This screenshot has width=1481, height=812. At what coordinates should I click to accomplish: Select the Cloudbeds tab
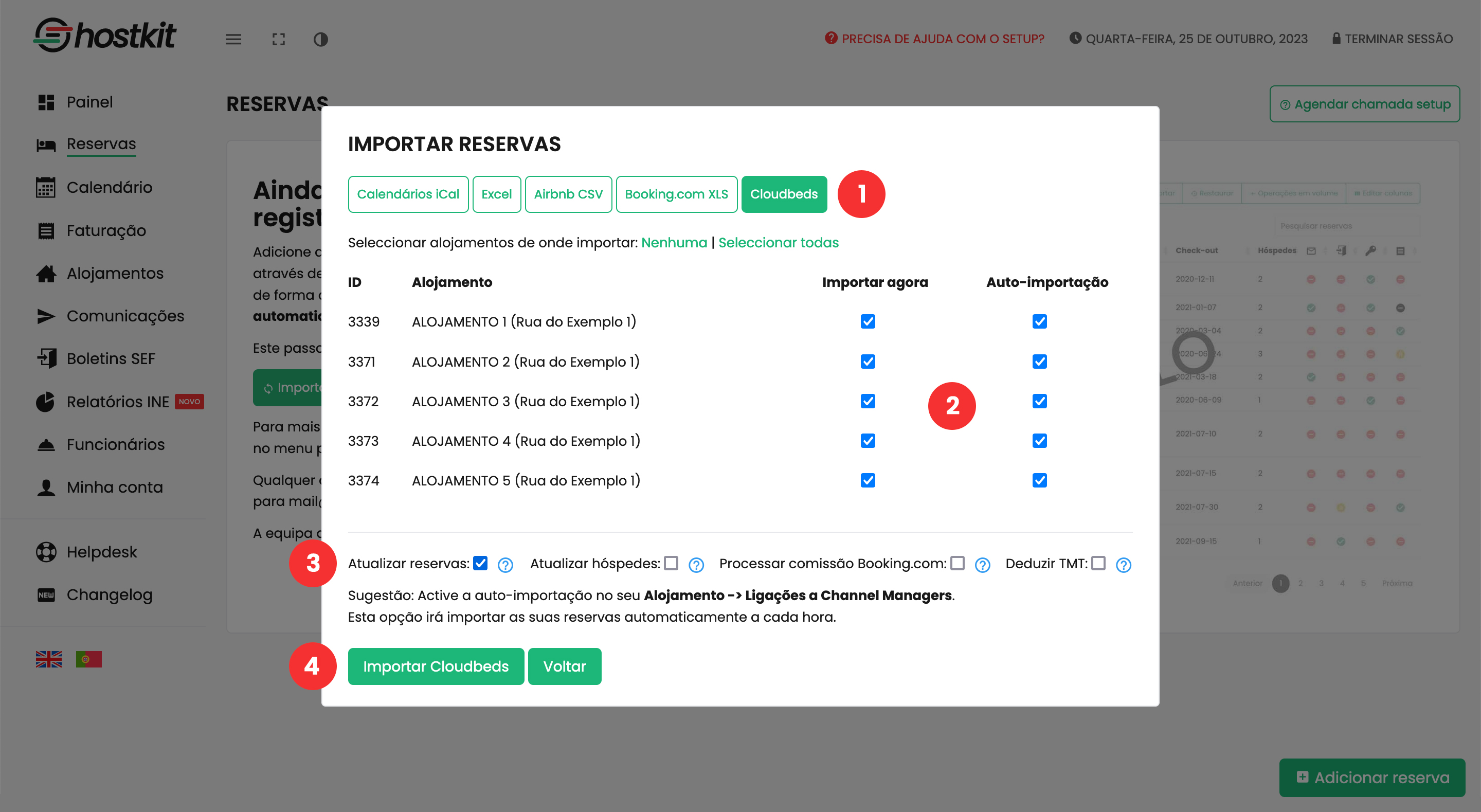[x=784, y=194]
